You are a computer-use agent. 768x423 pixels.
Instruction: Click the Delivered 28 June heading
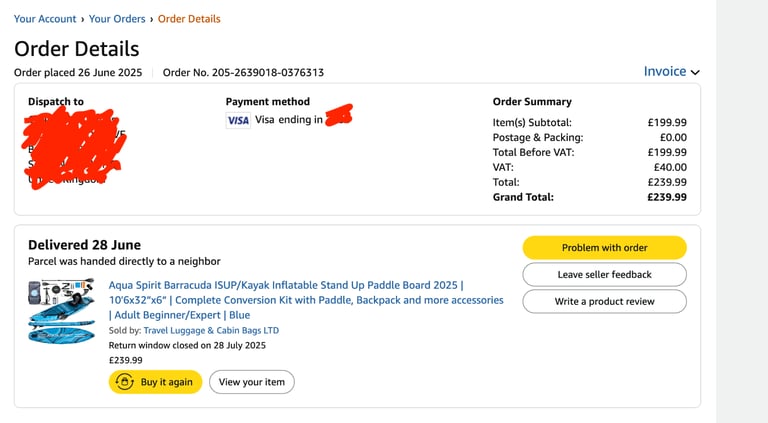84,245
